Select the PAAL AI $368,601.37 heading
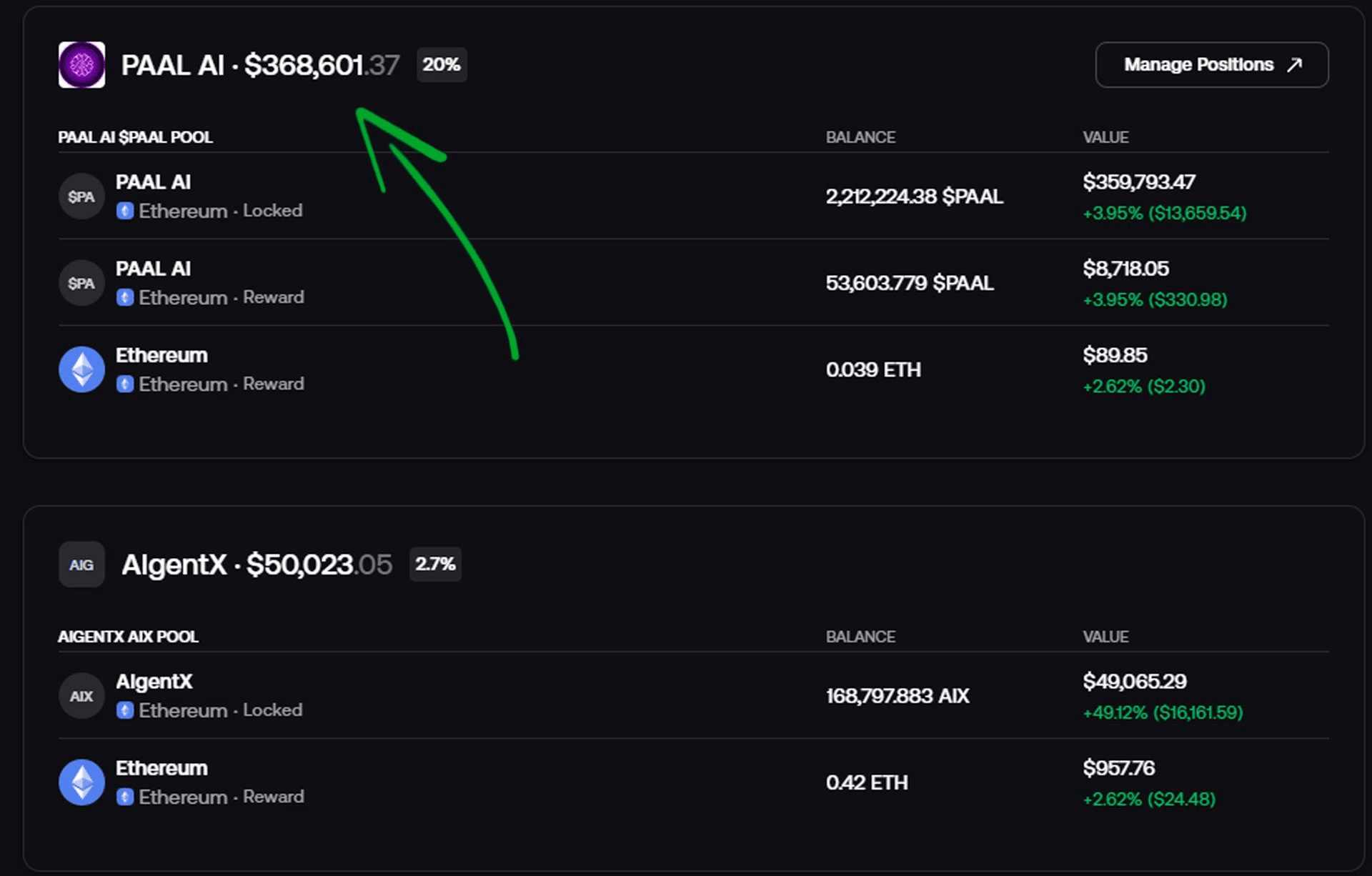This screenshot has width=1372, height=876. coord(260,66)
